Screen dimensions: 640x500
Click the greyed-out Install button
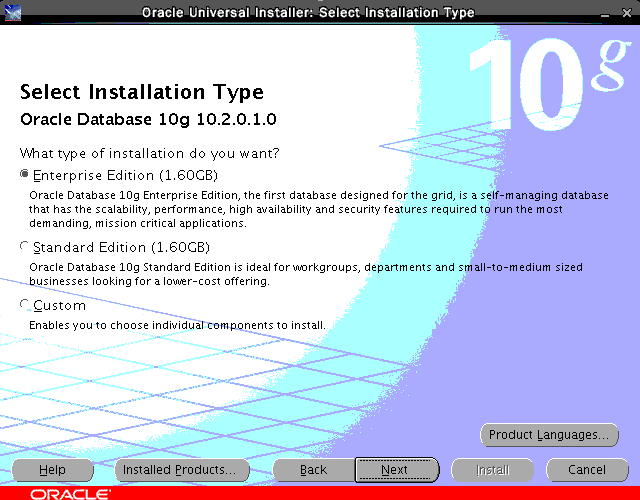[x=492, y=470]
